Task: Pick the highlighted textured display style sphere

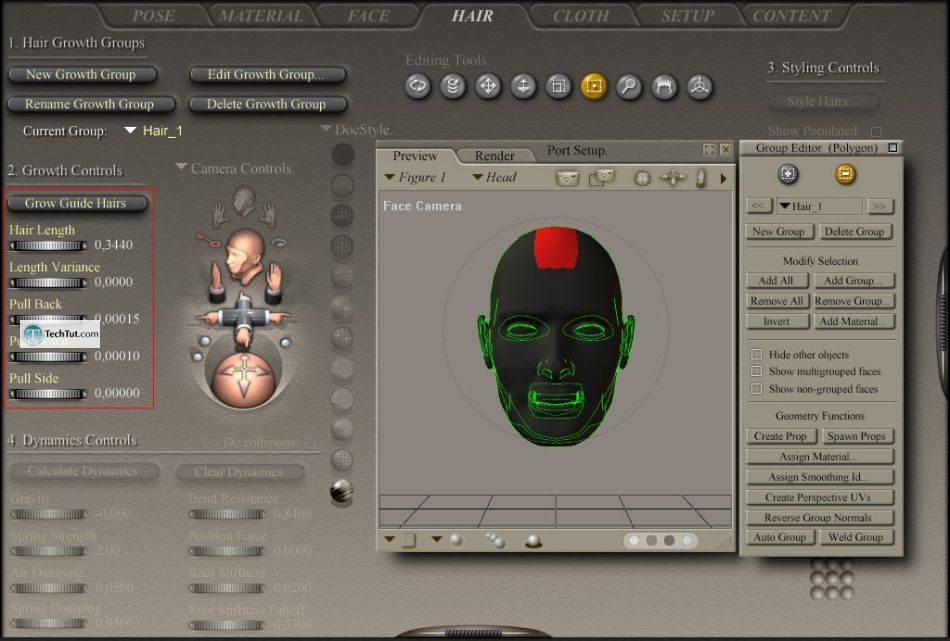Action: pyautogui.click(x=342, y=491)
